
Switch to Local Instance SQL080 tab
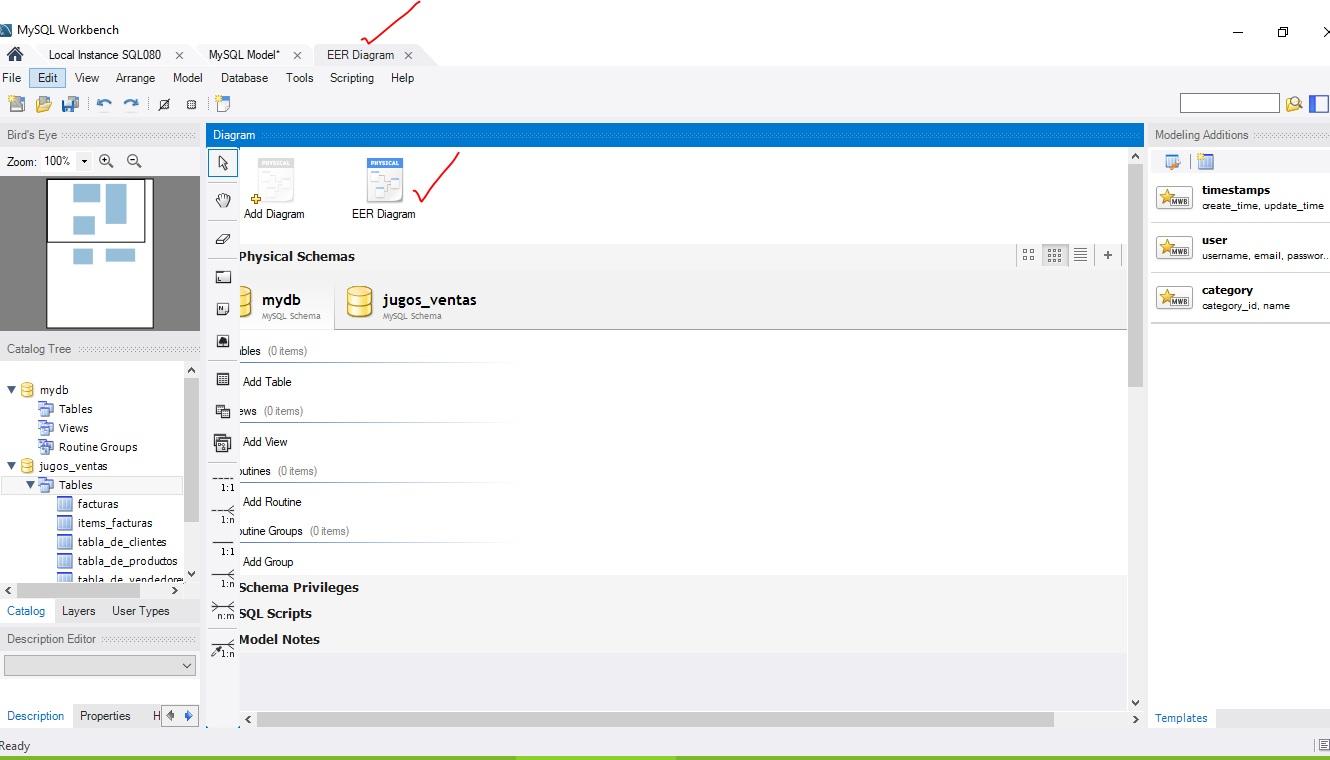(105, 55)
